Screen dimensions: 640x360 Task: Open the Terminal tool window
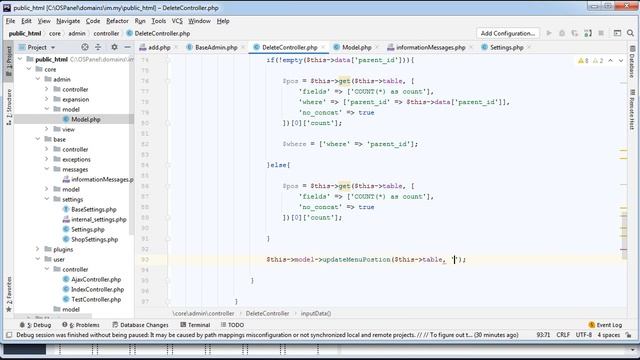click(195, 325)
